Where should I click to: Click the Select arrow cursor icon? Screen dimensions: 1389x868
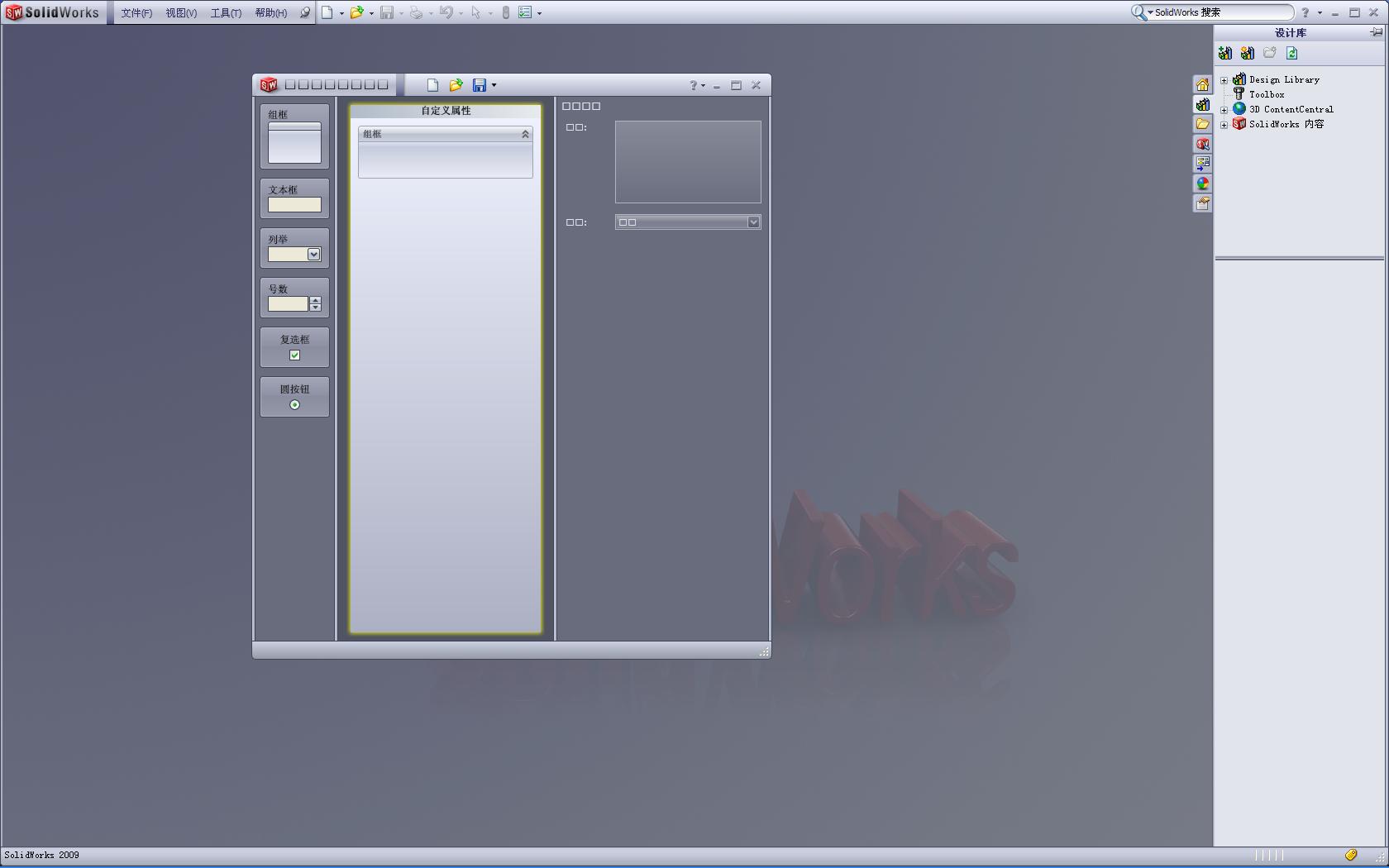click(475, 12)
